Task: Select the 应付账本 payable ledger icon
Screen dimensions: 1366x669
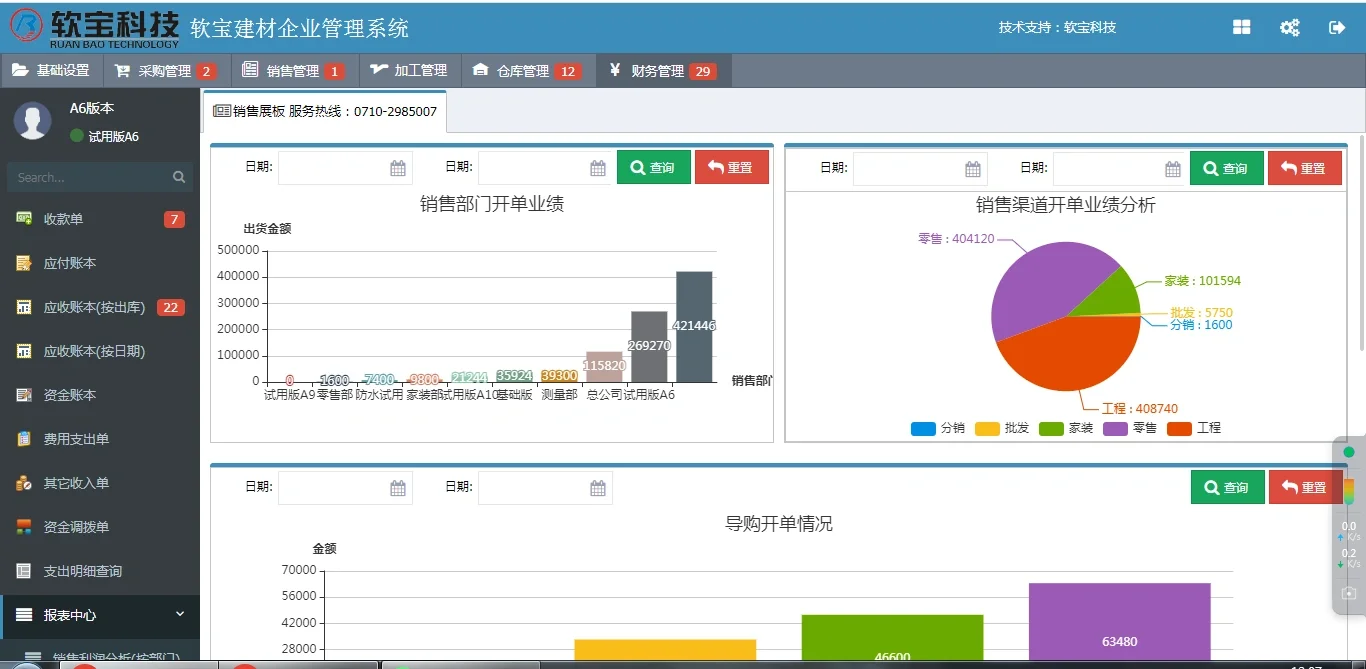Action: [22, 262]
